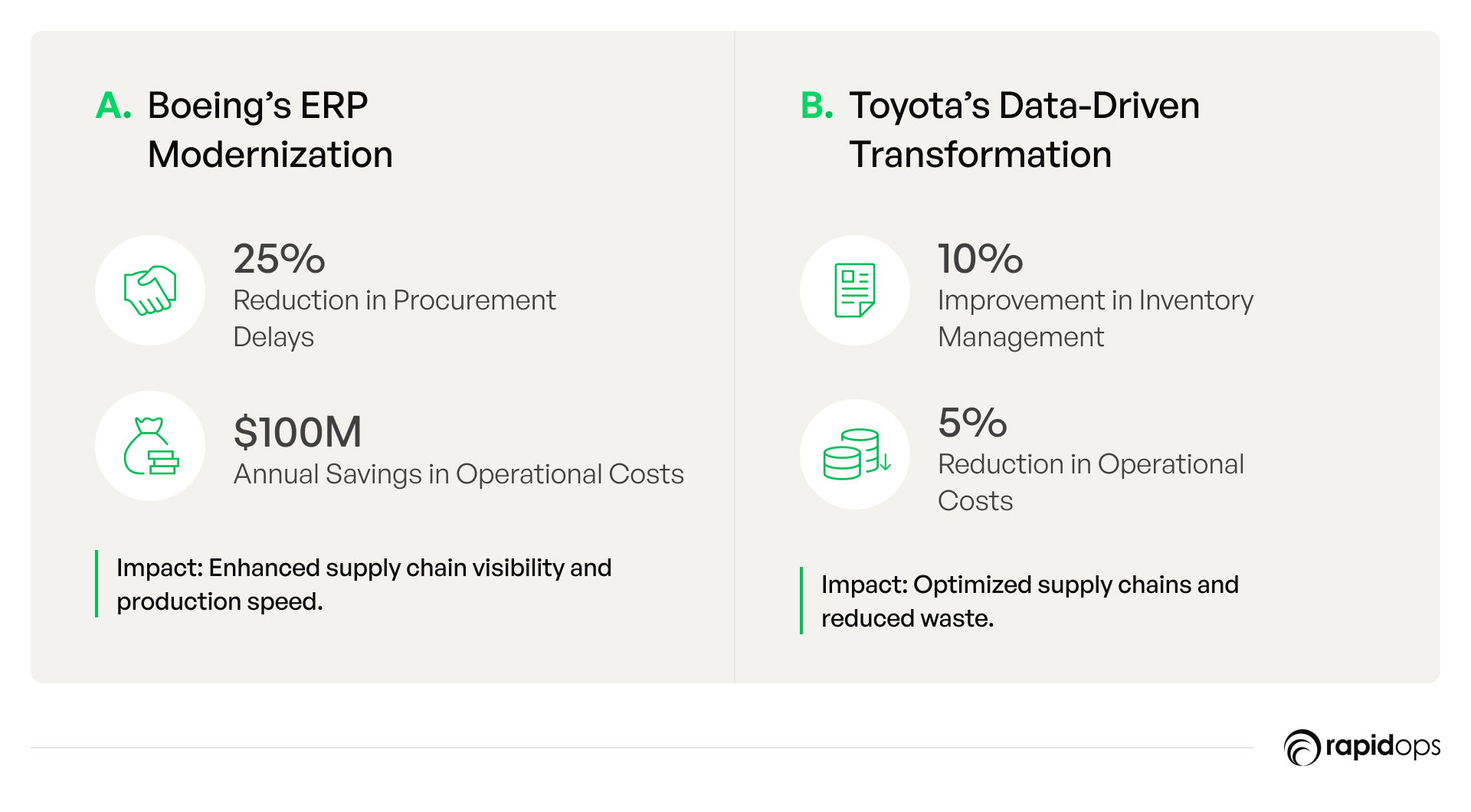Click Improvement in Inventory Management text
This screenshot has width=1471, height=812.
(x=1096, y=319)
